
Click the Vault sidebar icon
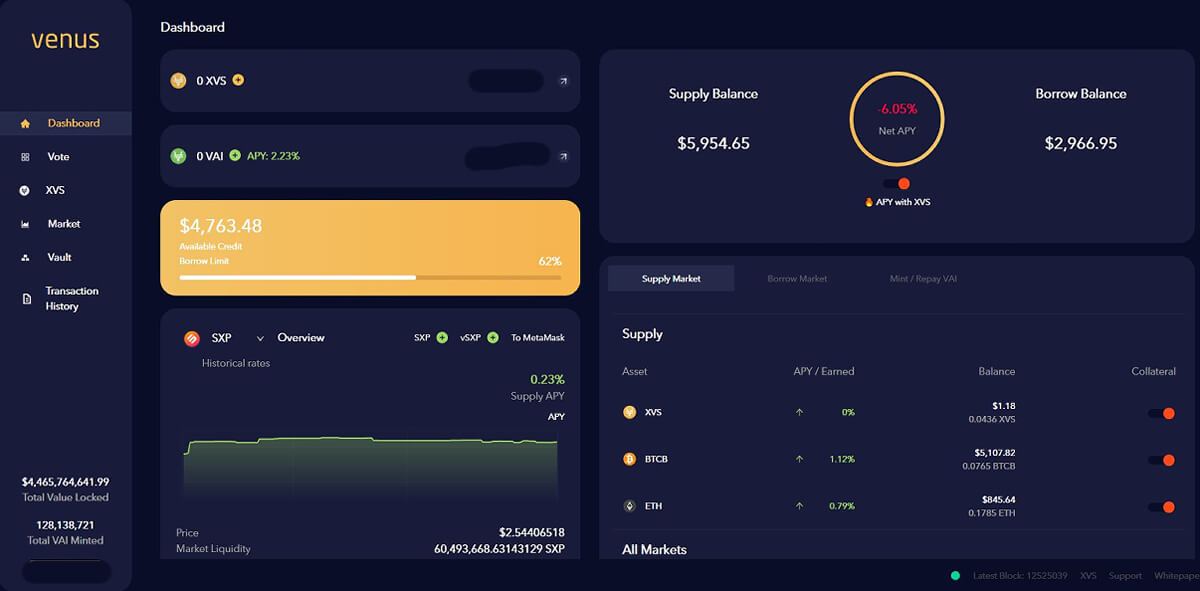25,258
